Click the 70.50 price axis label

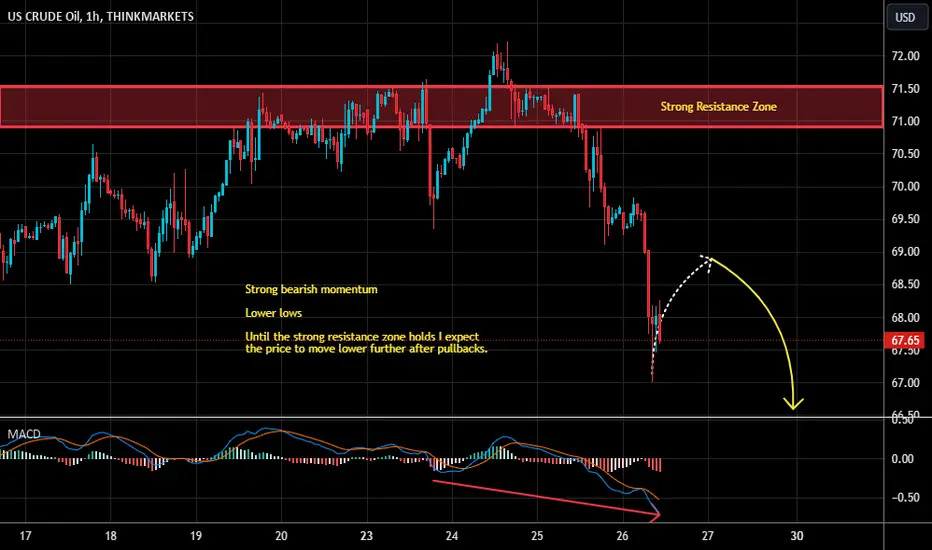coord(905,154)
